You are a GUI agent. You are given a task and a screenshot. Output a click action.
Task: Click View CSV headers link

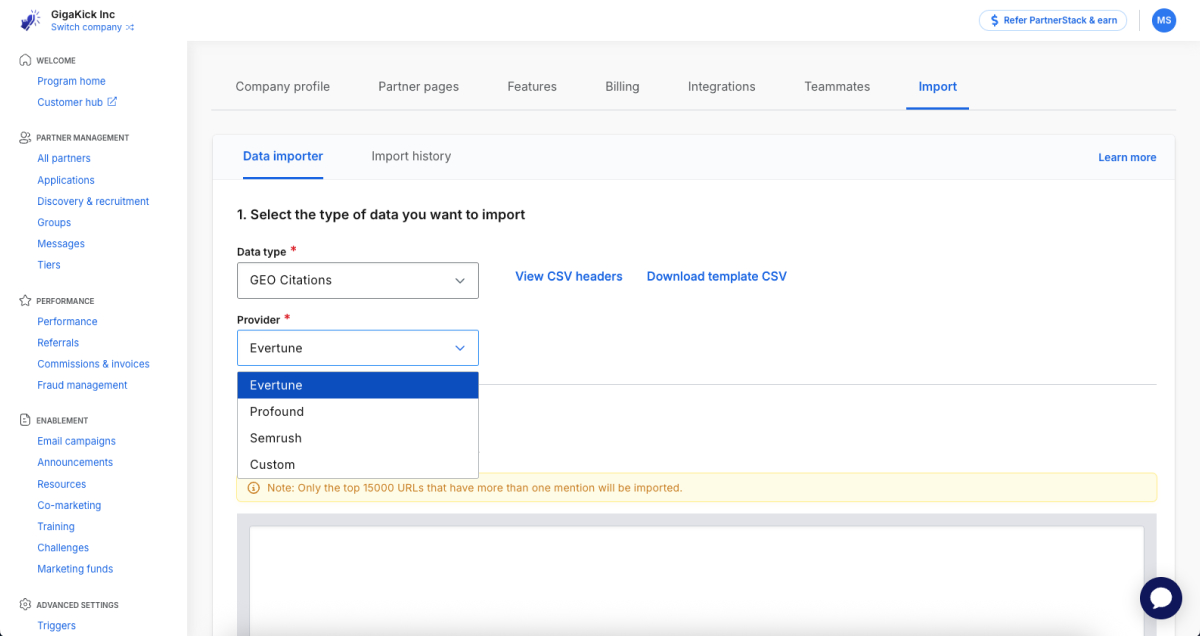569,276
